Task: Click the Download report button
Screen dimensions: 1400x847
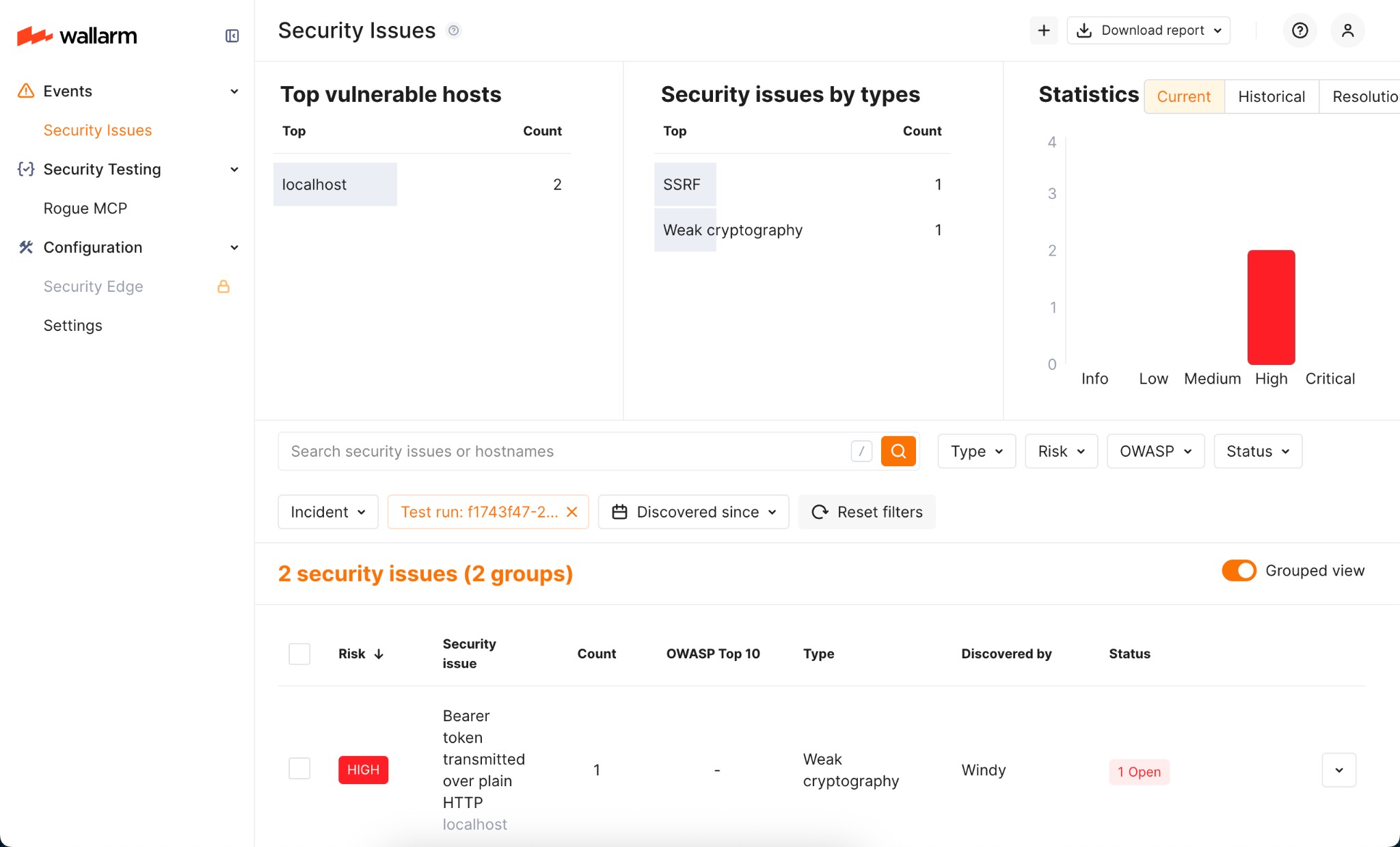Action: point(1146,30)
